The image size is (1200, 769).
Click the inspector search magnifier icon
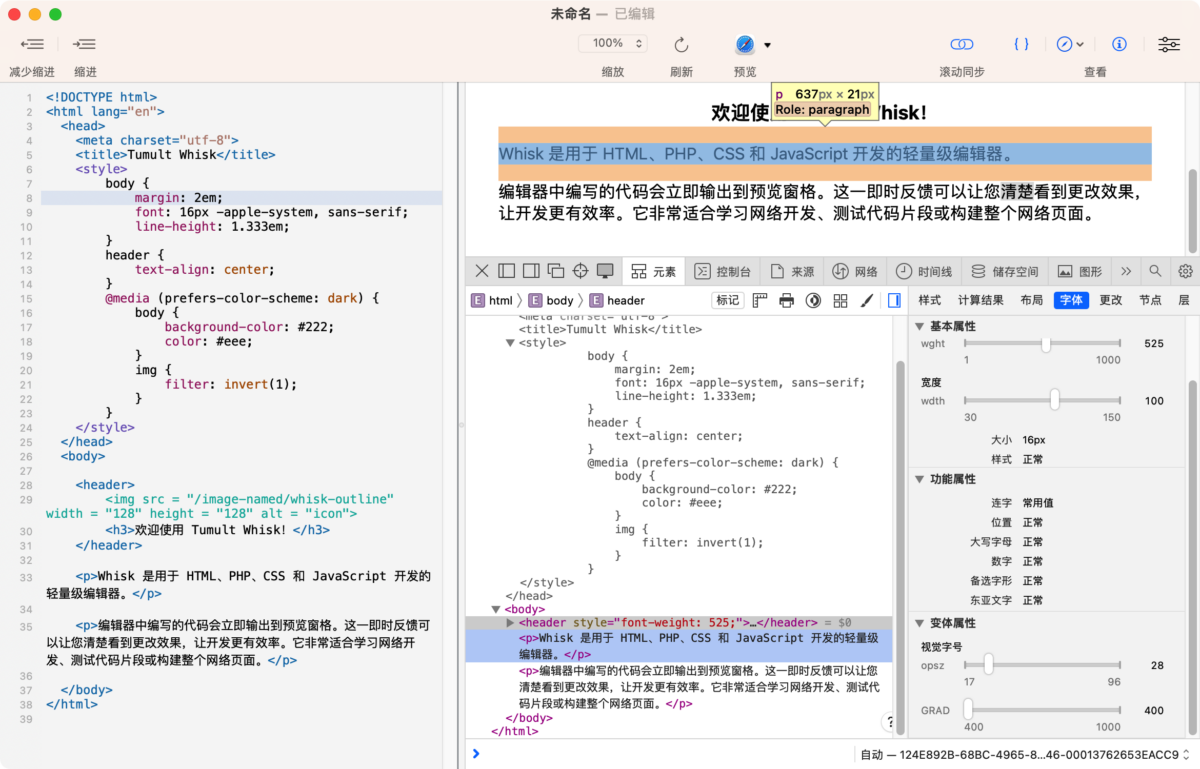[1155, 271]
